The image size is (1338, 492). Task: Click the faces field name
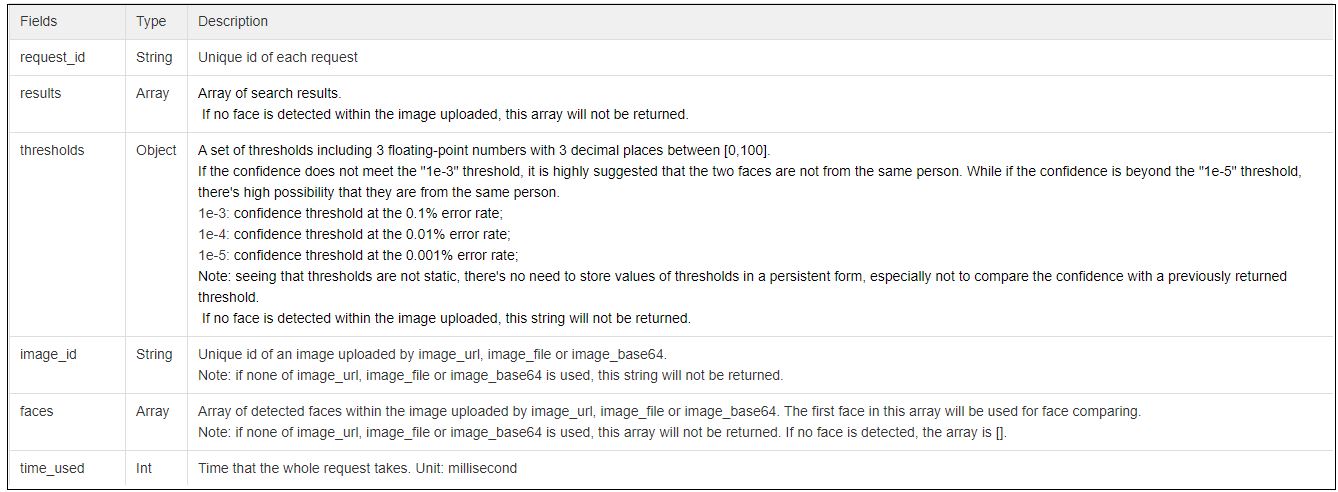coord(37,411)
